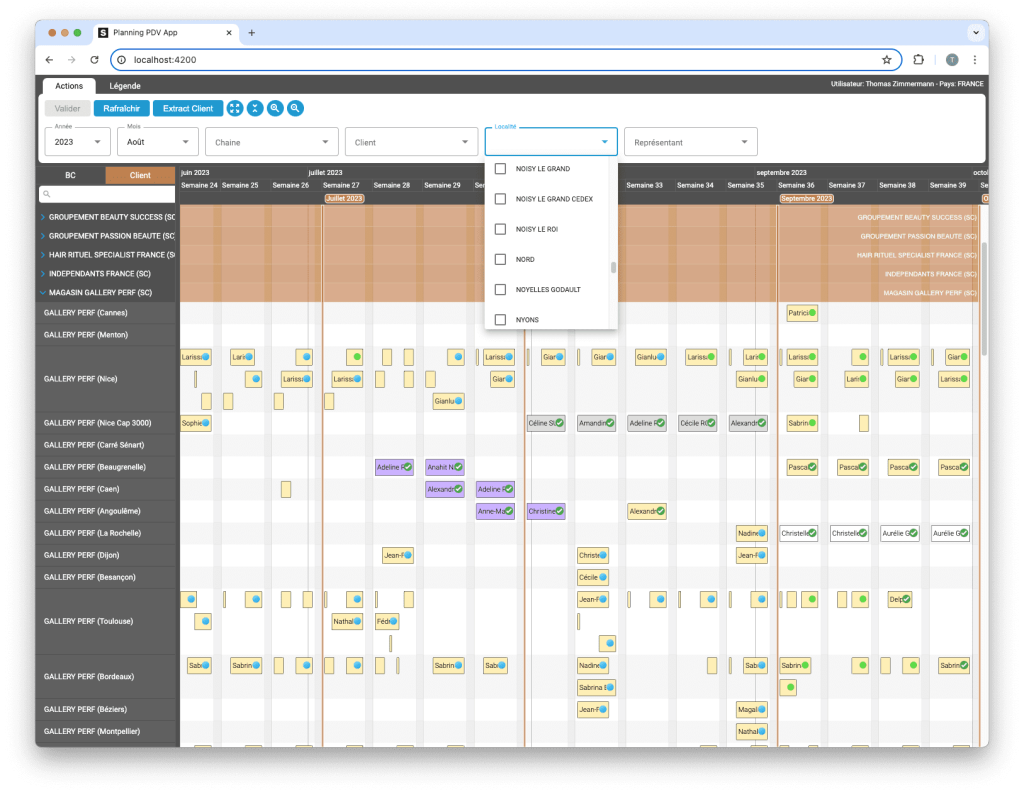The image size is (1024, 790).
Task: Open the Année dropdown showing 2023
Action: (78, 142)
